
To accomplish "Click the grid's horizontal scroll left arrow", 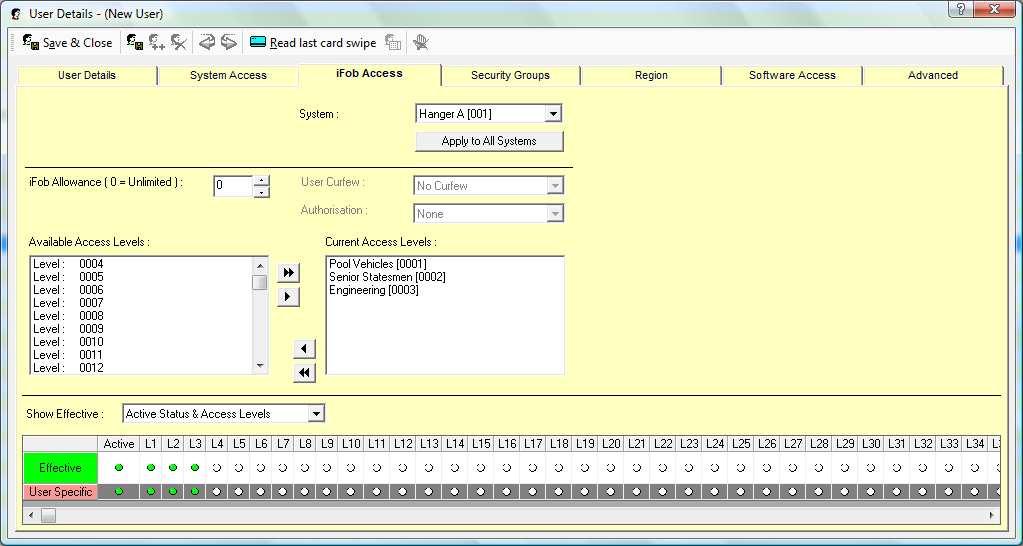I will (x=31, y=515).
